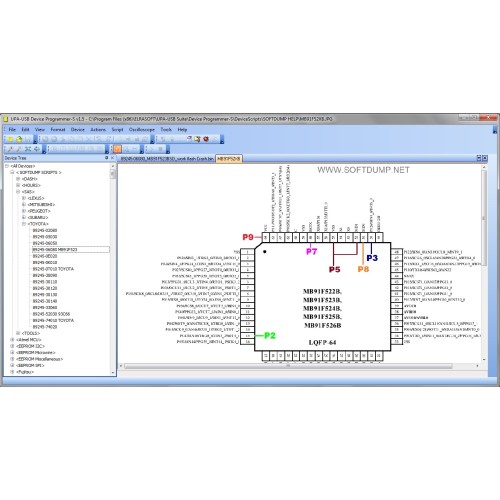
Task: Click the yellow note icon beside red icon
Action: click(x=197, y=139)
